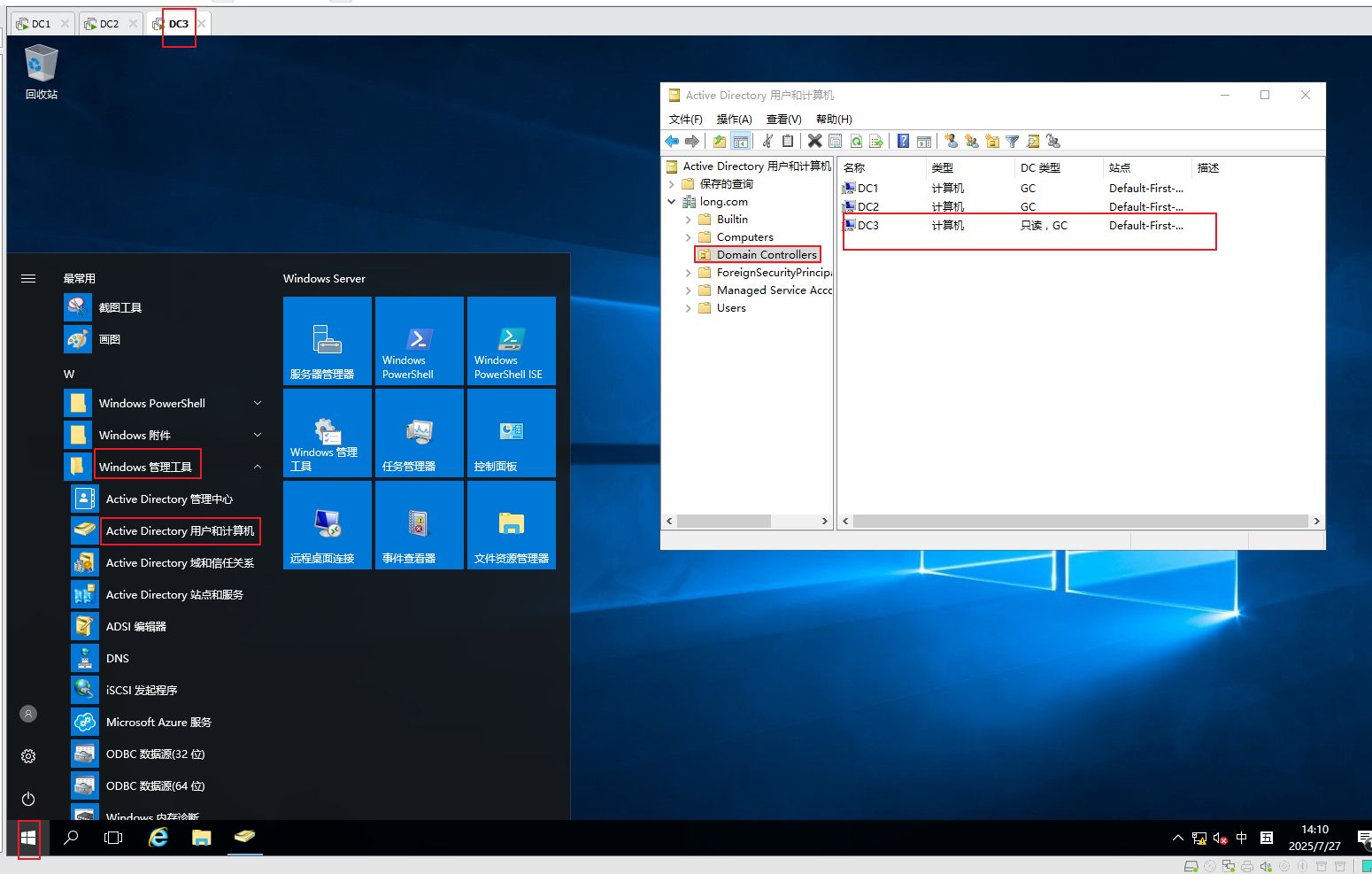Expand the Computers tree node

(689, 237)
